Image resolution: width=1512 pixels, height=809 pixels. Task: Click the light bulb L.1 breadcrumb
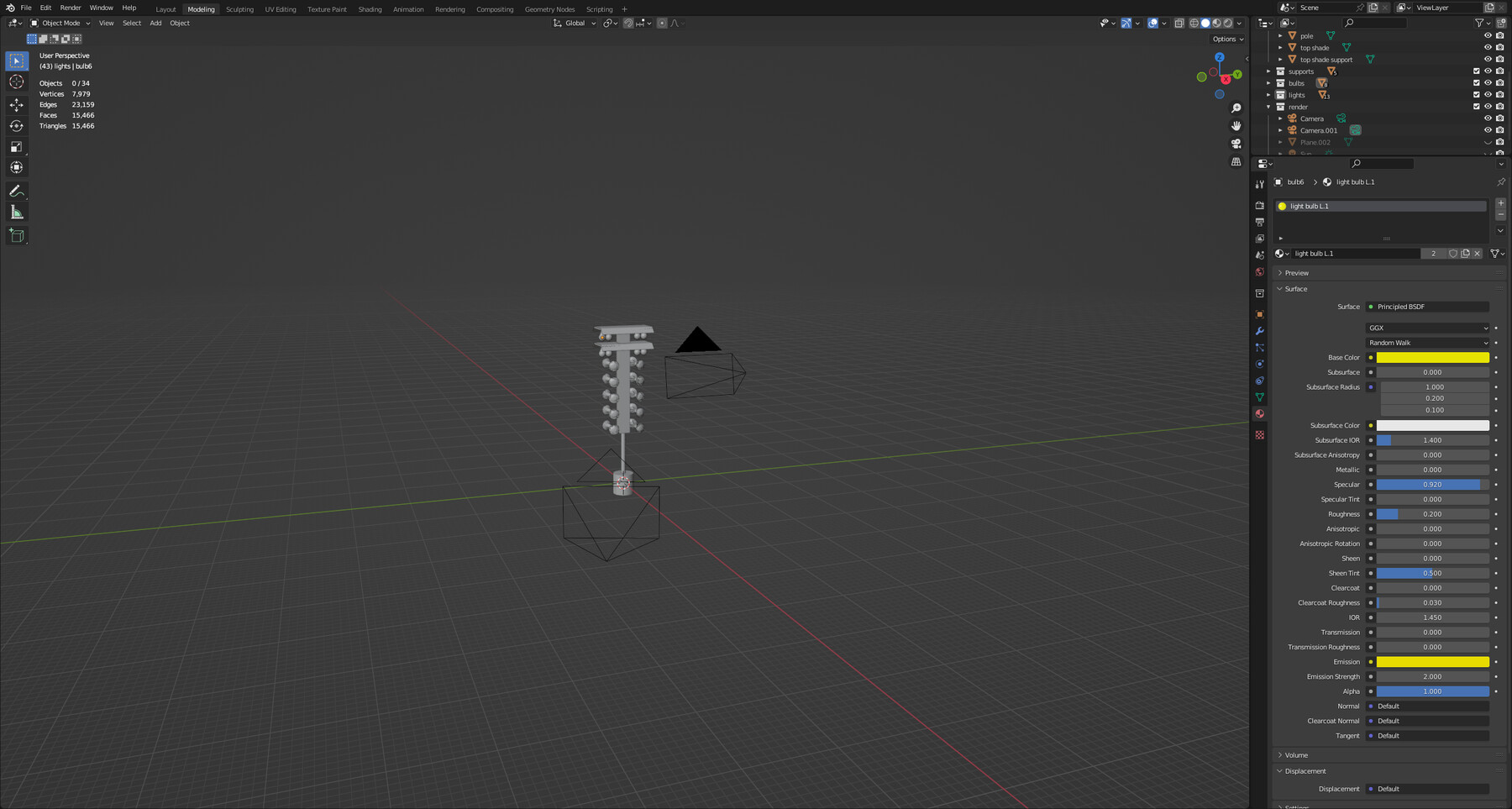pos(1353,181)
